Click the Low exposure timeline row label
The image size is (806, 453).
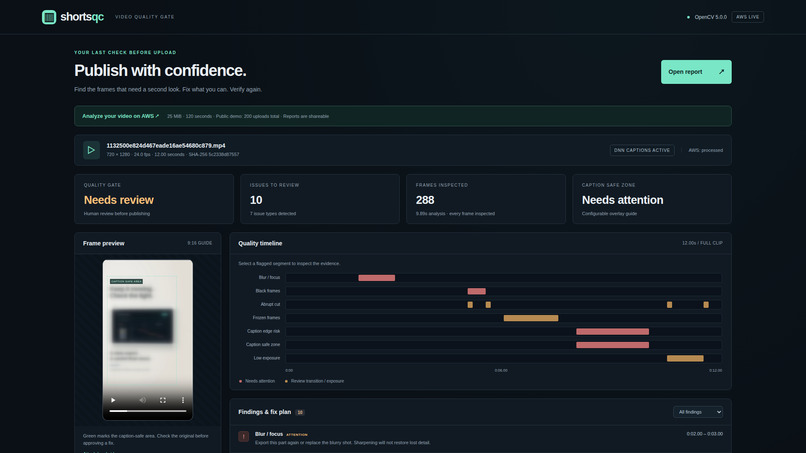[x=267, y=358]
